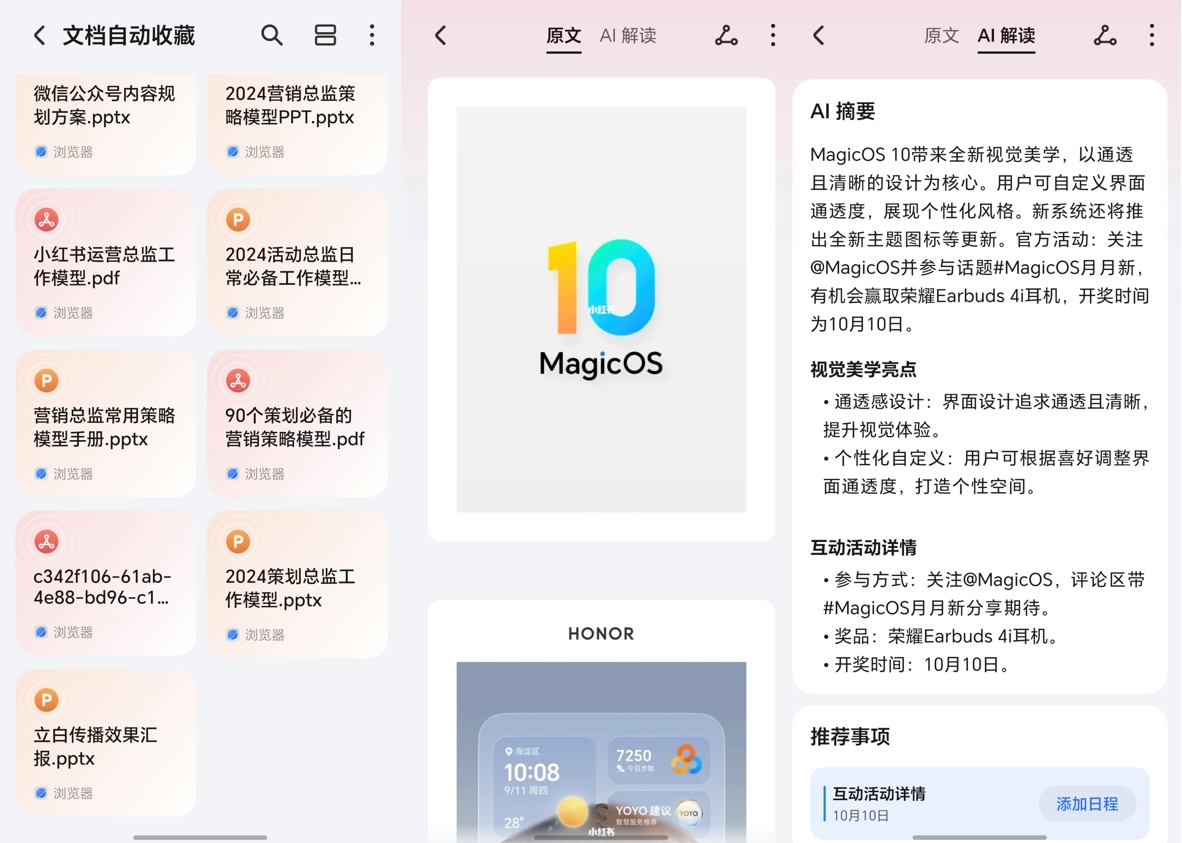The width and height of the screenshot is (1182, 843).
Task: Switch the document view layout icon
Action: coord(325,34)
